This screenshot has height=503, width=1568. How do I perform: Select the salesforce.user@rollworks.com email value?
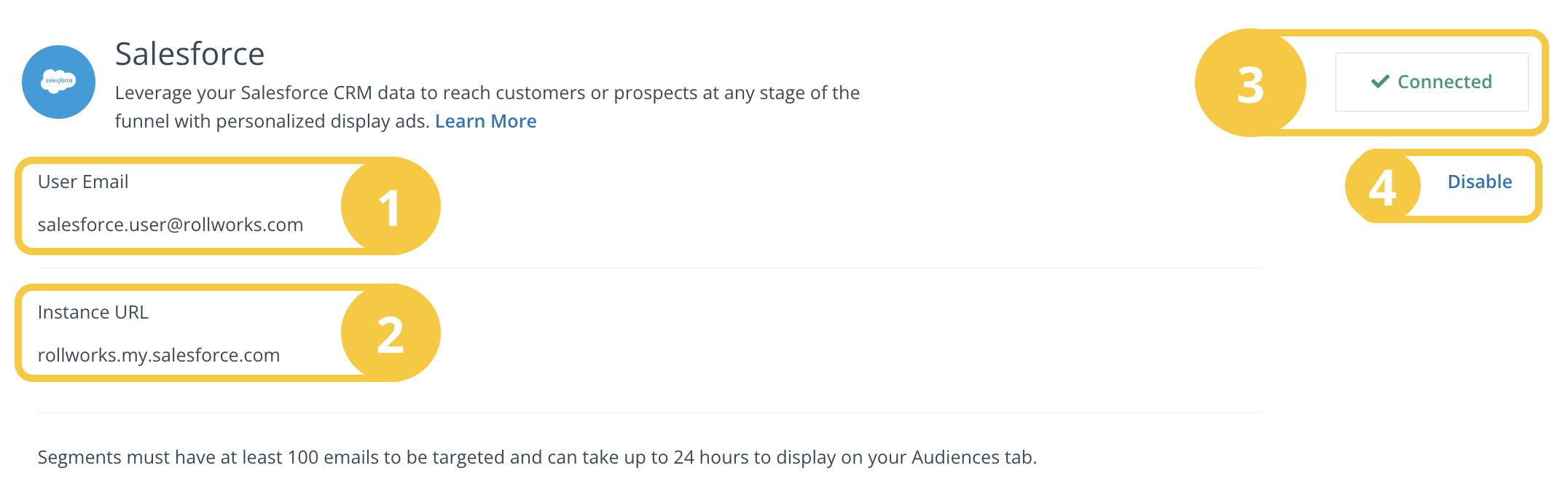click(170, 225)
